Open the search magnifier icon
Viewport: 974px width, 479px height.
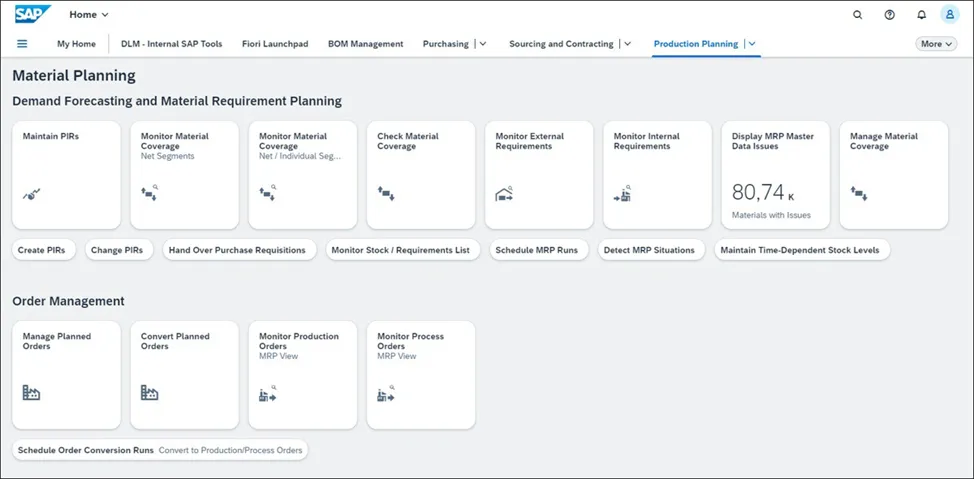(x=857, y=15)
